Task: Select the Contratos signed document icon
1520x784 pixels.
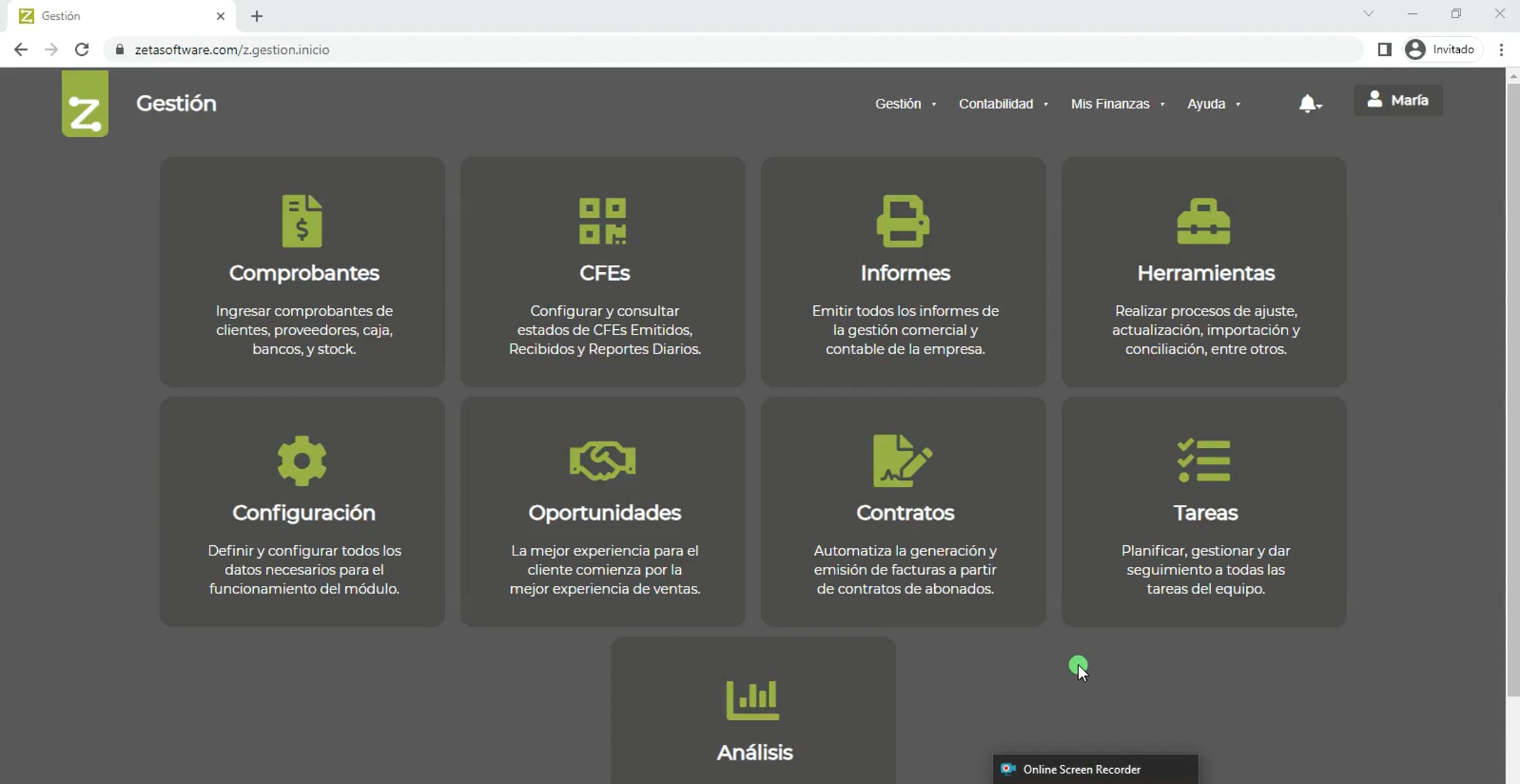Action: pos(902,460)
